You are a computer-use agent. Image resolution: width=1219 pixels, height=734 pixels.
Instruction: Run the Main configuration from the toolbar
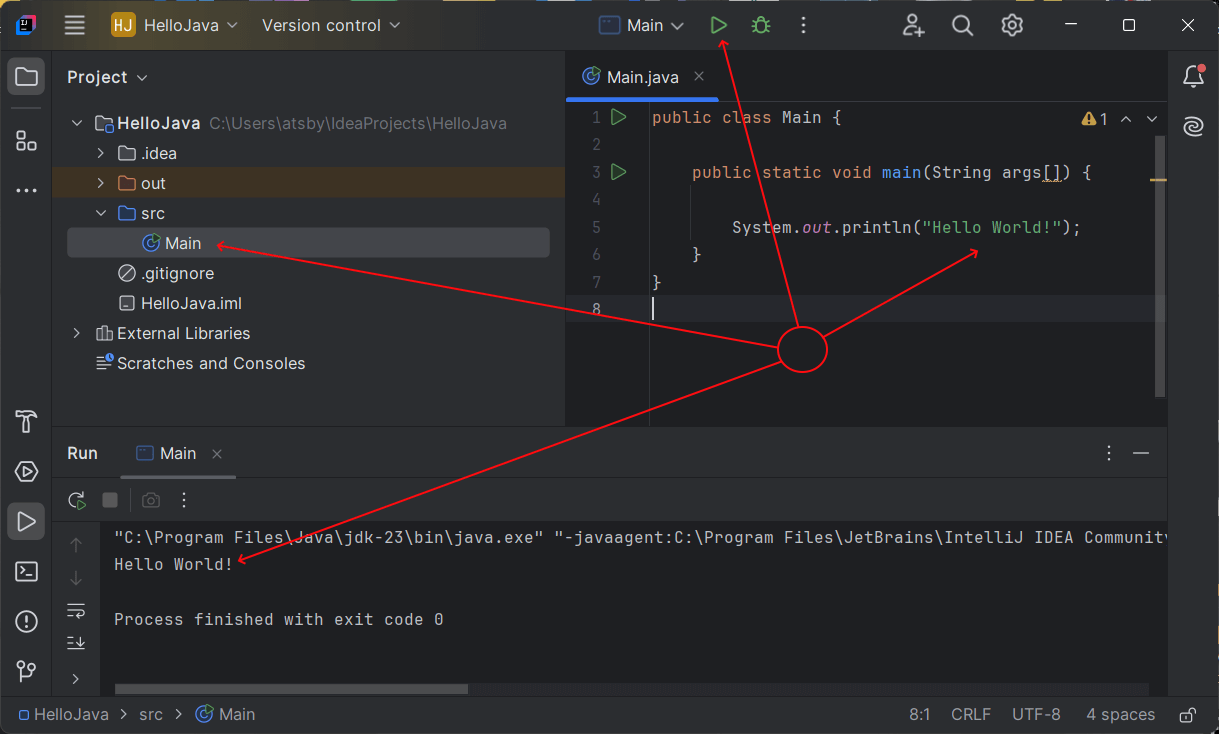pyautogui.click(x=718, y=25)
